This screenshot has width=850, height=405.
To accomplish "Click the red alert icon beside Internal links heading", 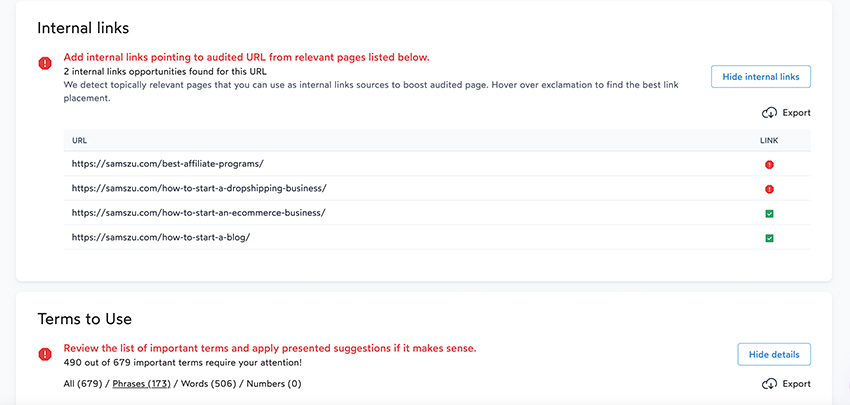I will 45,63.
